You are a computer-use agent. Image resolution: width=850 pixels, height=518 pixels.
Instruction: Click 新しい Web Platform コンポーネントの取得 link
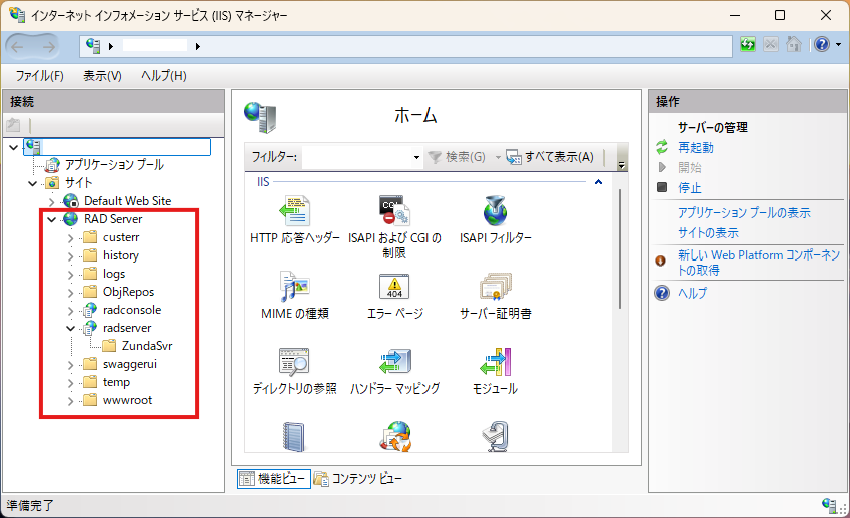pyautogui.click(x=758, y=262)
